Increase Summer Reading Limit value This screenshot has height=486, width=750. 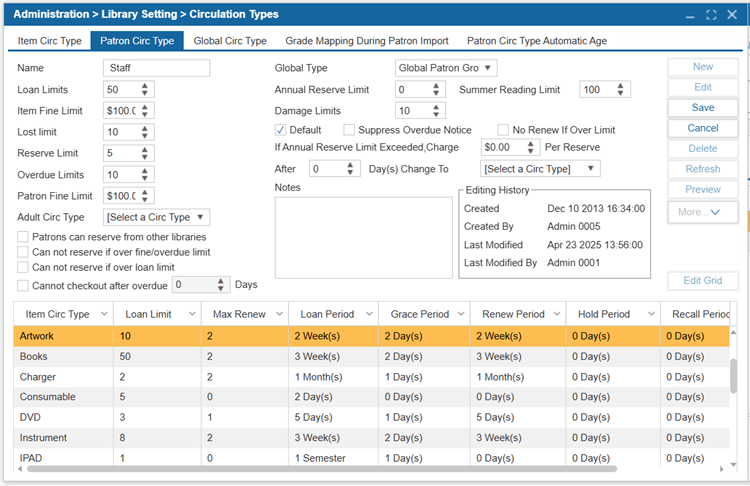621,85
